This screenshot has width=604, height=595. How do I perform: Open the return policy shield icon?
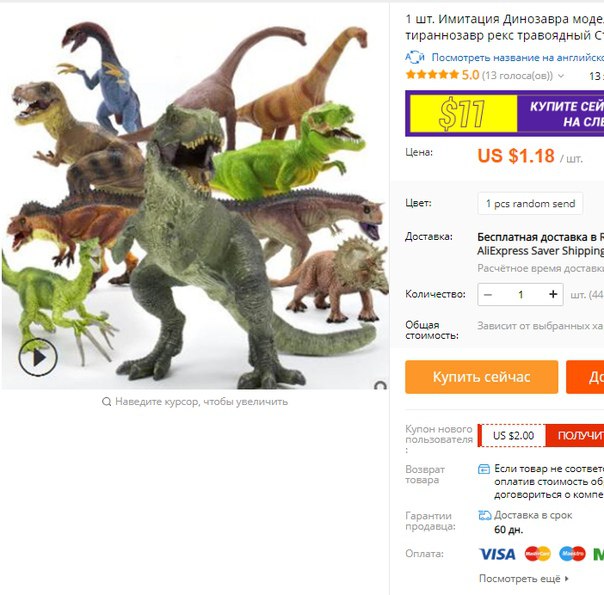coord(484,469)
